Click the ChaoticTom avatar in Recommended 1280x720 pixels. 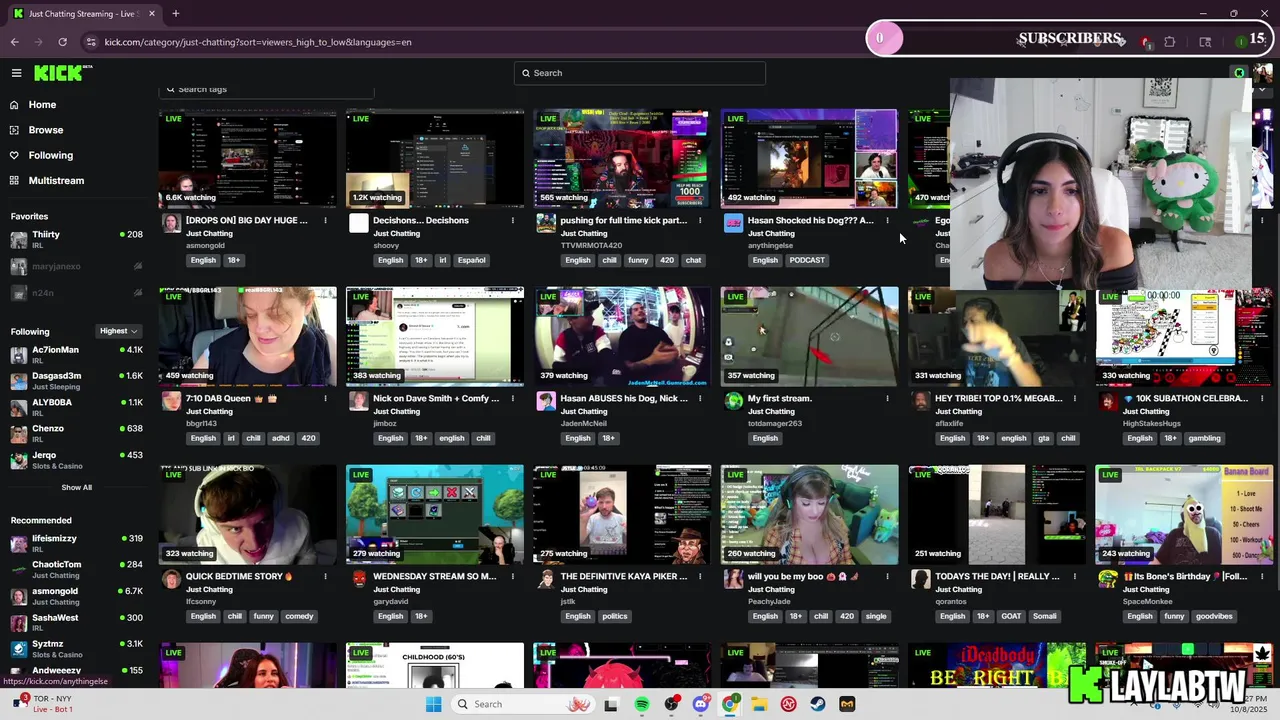(x=19, y=570)
